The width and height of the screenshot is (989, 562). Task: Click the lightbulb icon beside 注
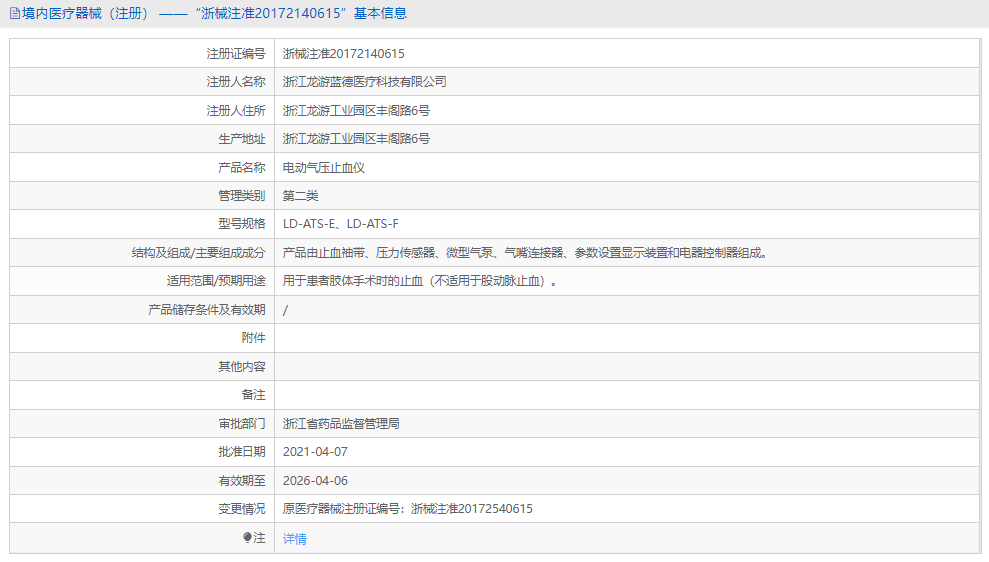[247, 537]
